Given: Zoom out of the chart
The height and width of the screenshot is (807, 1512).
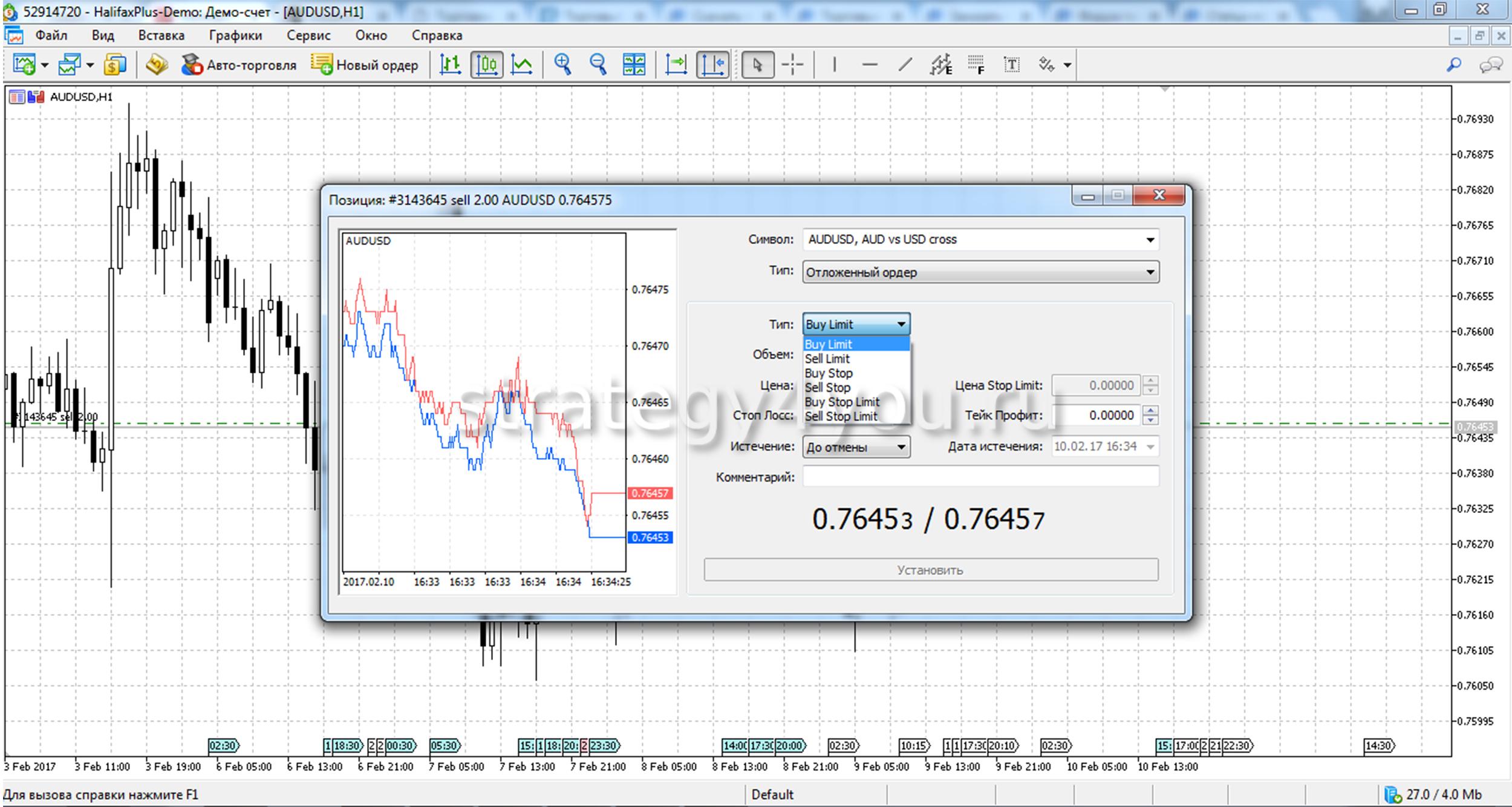Looking at the screenshot, I should click(x=598, y=65).
